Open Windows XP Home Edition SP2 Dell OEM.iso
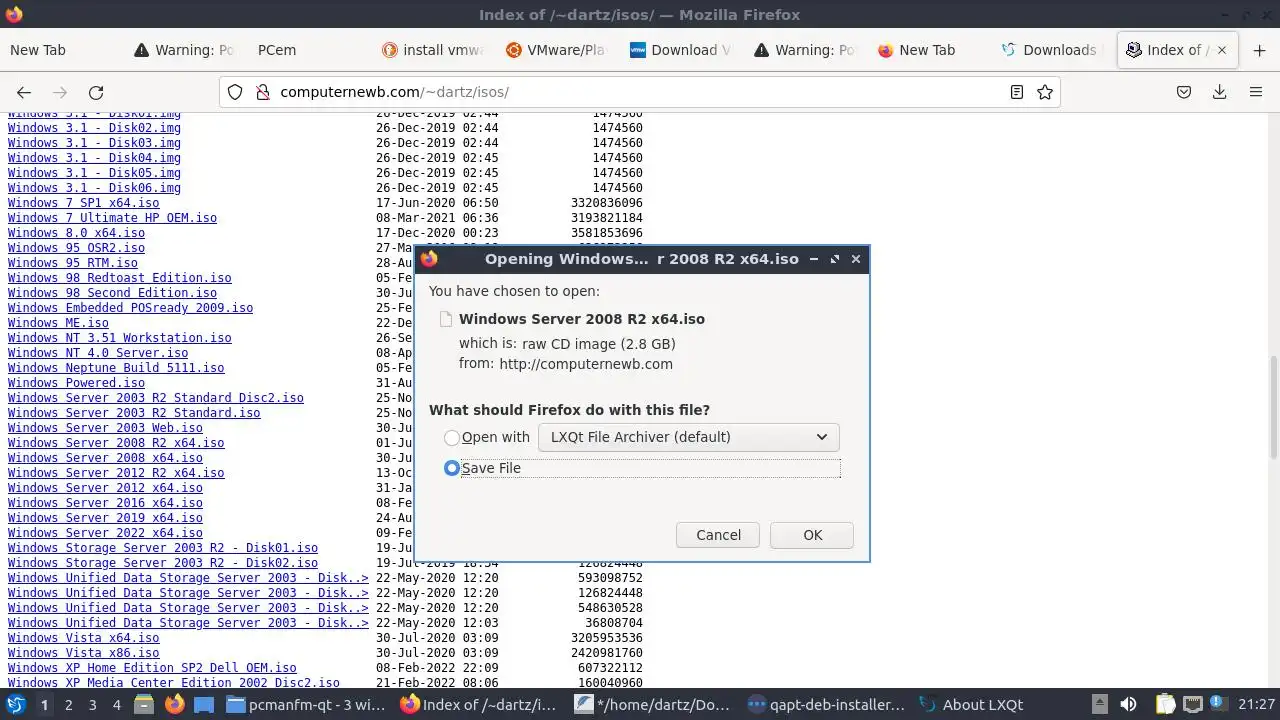The image size is (1280, 720). 152,668
